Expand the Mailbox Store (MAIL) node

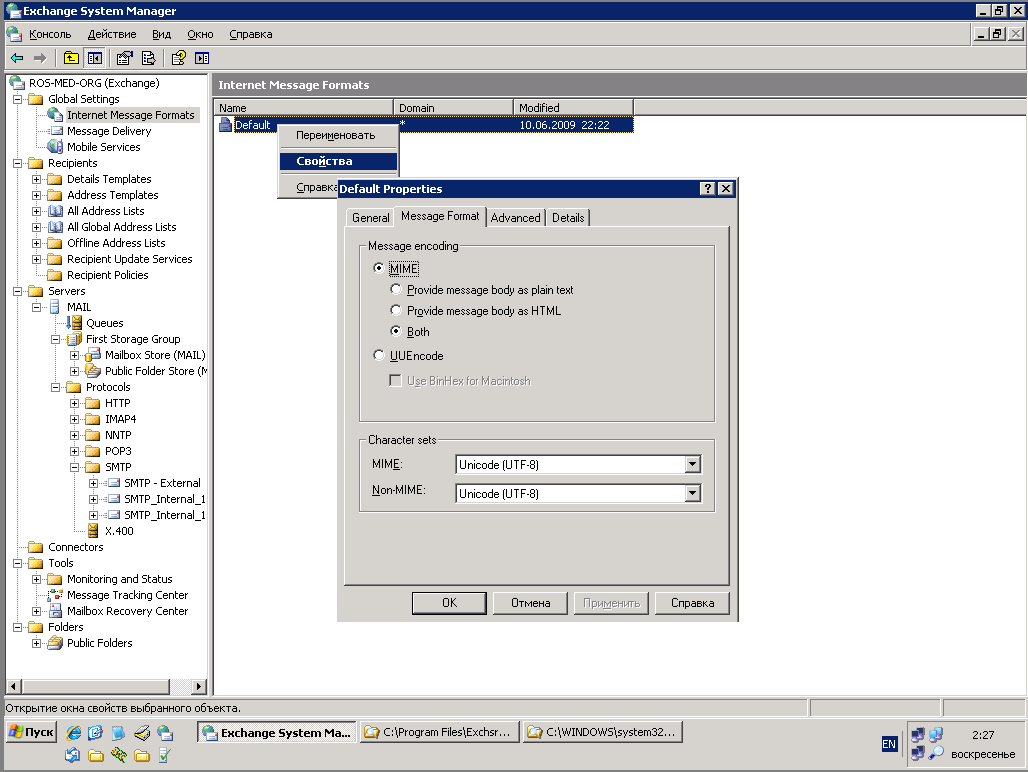coord(75,355)
